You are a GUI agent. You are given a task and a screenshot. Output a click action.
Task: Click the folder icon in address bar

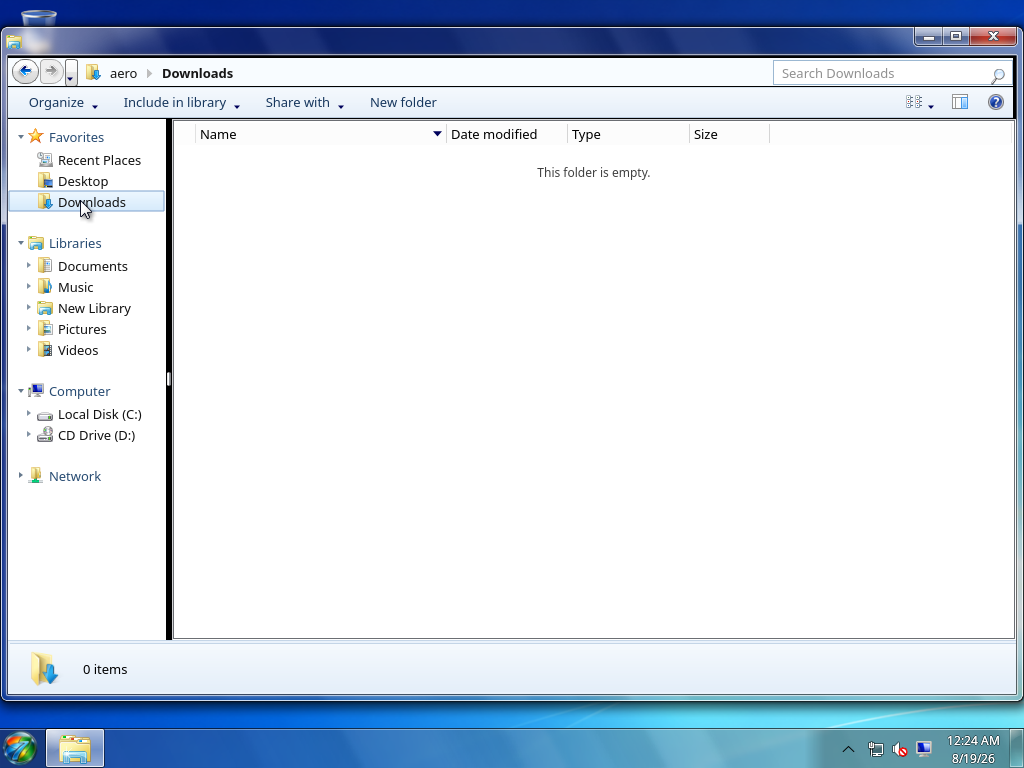93,72
